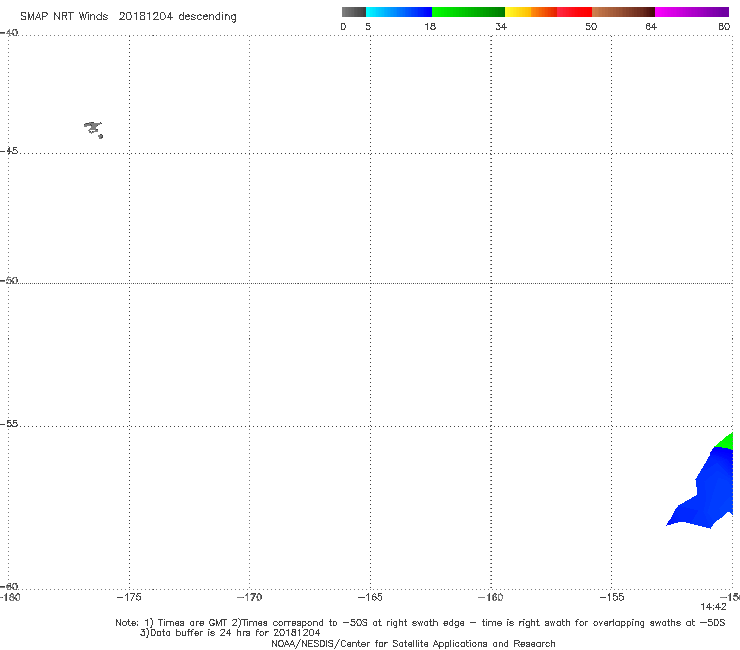
Task: Click the latitude label '-55'
Action: pyautogui.click(x=9, y=423)
